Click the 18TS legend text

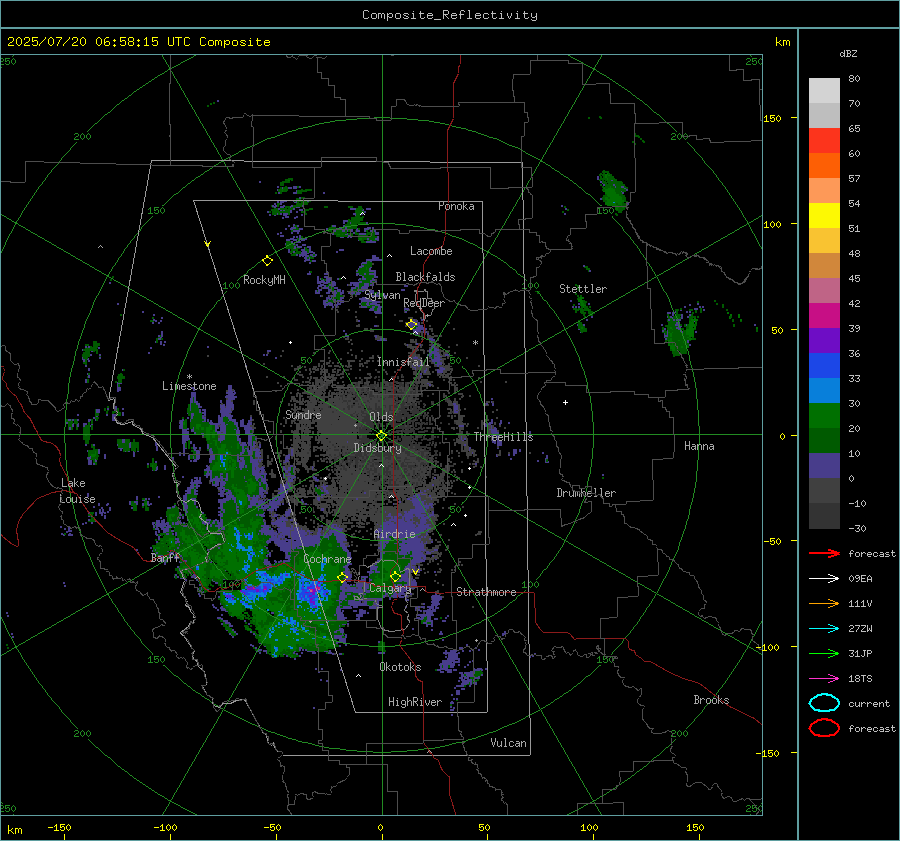pos(860,679)
